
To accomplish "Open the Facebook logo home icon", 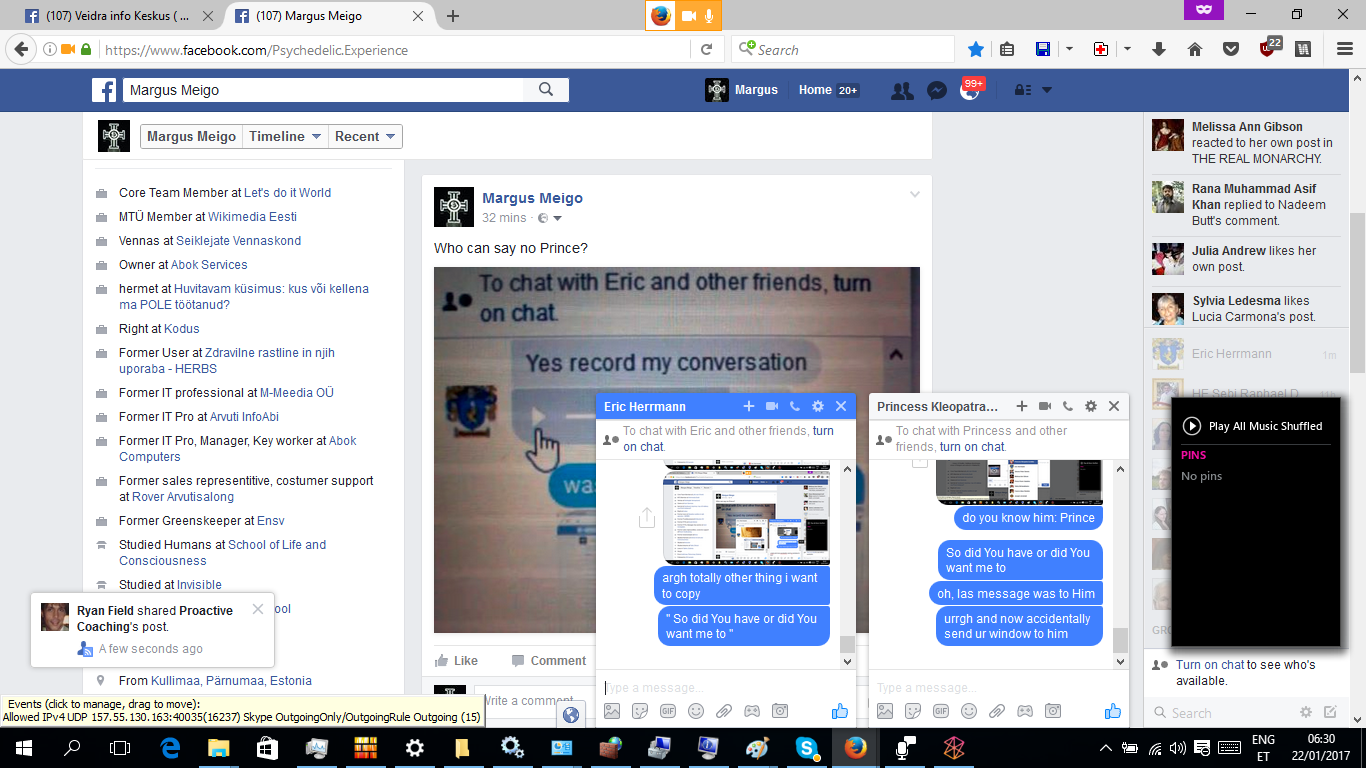I will (x=105, y=90).
